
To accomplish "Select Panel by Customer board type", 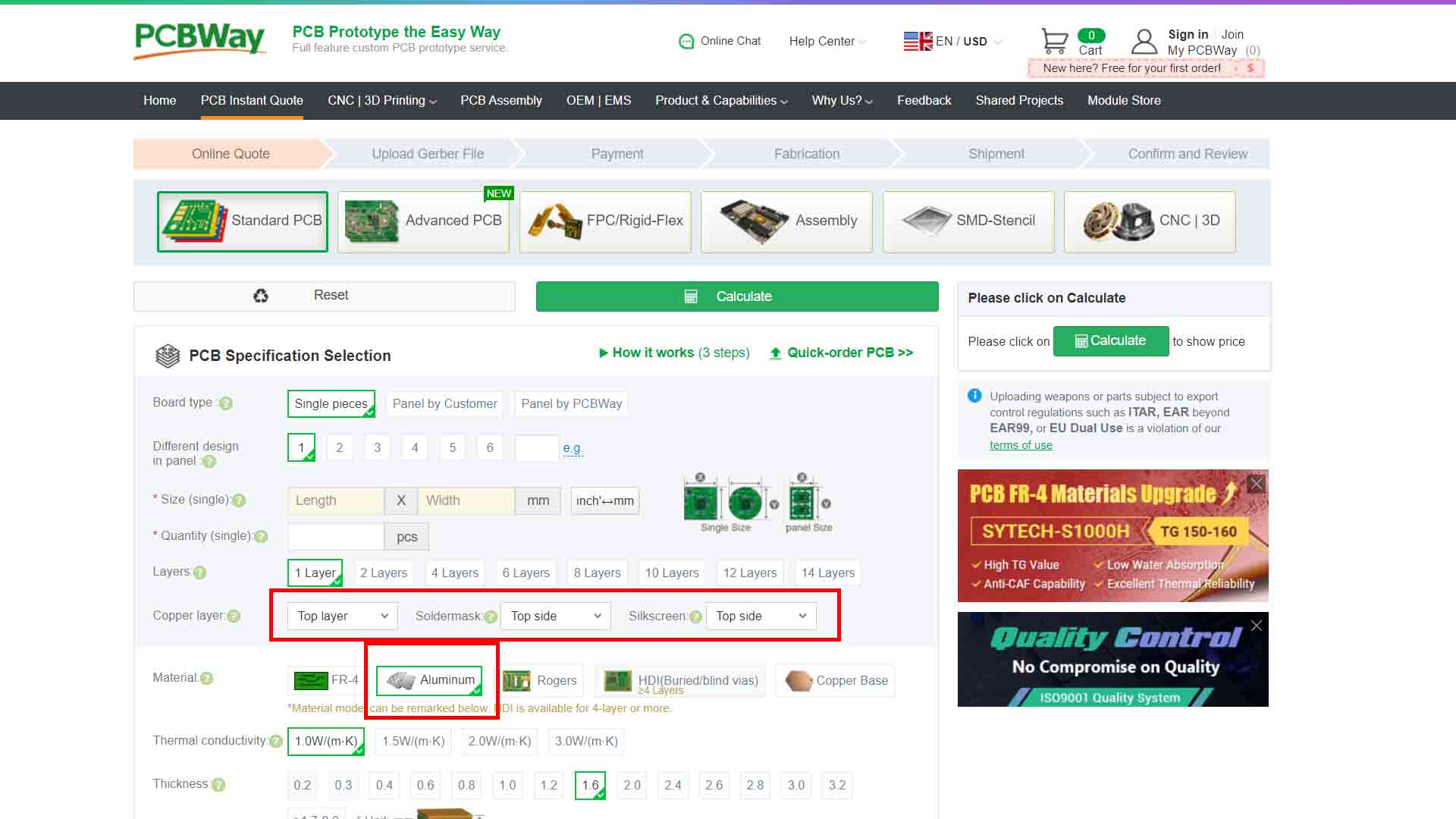I will (445, 403).
